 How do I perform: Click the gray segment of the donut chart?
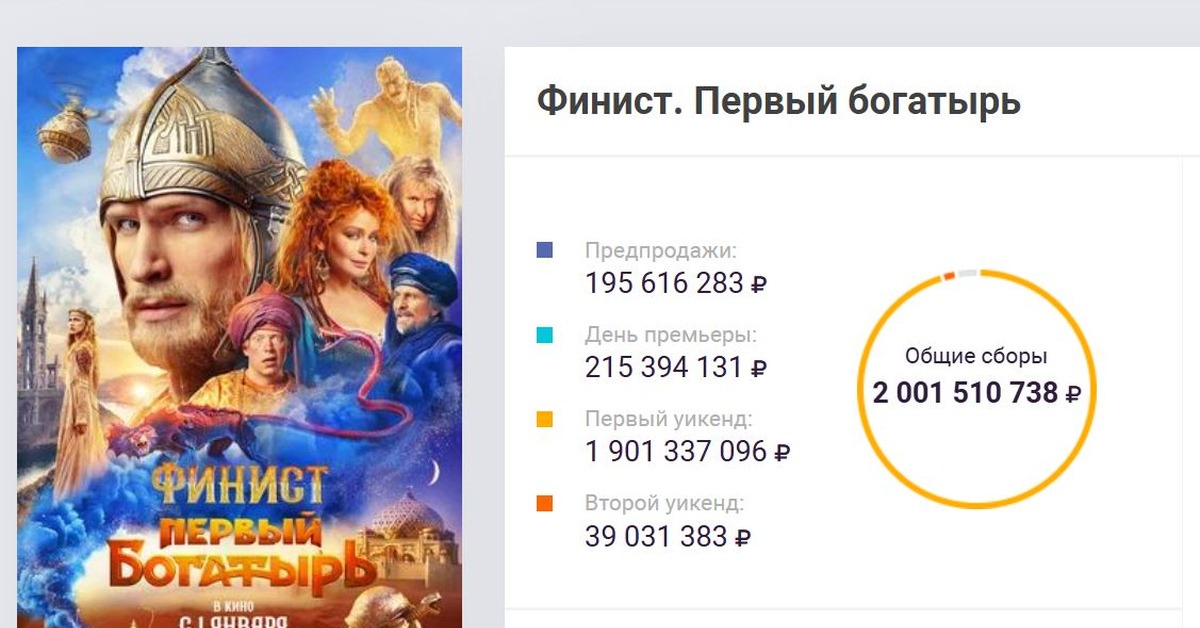click(966, 272)
